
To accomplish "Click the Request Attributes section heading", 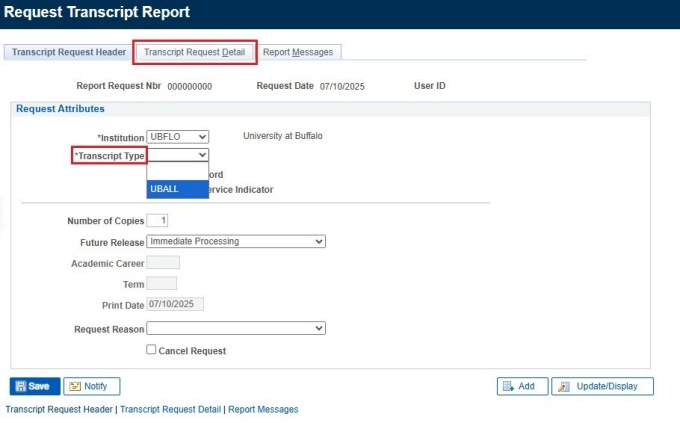I will (60, 108).
